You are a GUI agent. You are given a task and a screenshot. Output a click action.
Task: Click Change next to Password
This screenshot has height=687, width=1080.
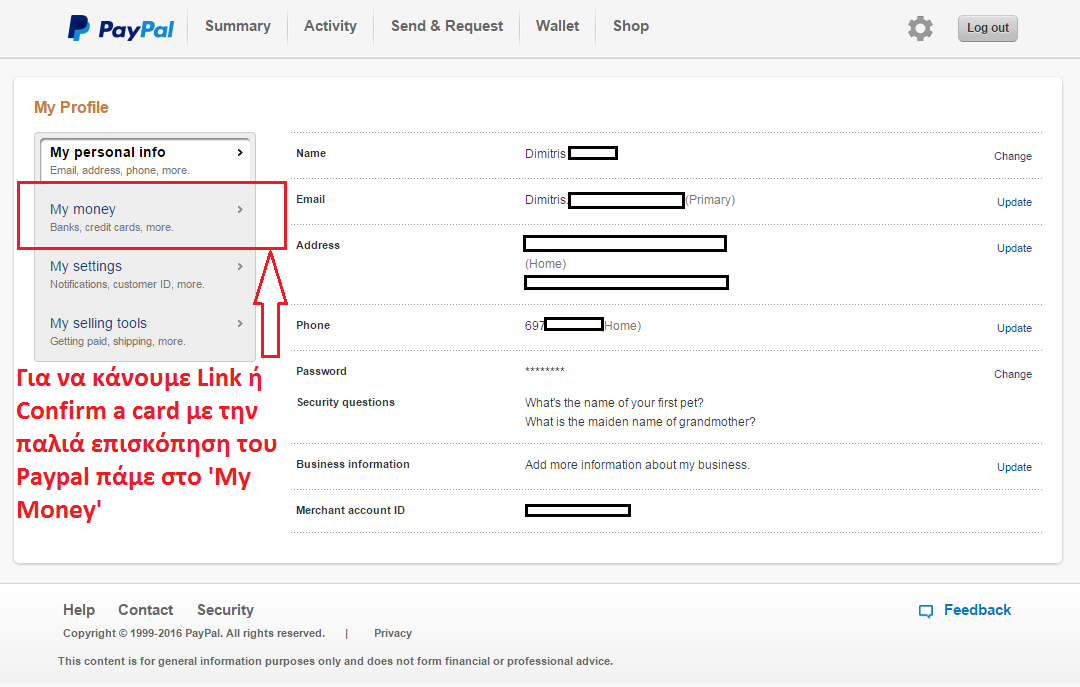[1012, 375]
